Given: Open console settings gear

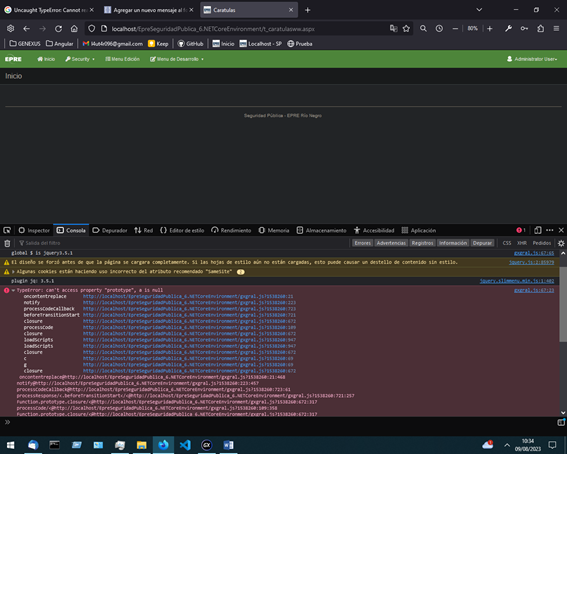Looking at the screenshot, I should (561, 243).
